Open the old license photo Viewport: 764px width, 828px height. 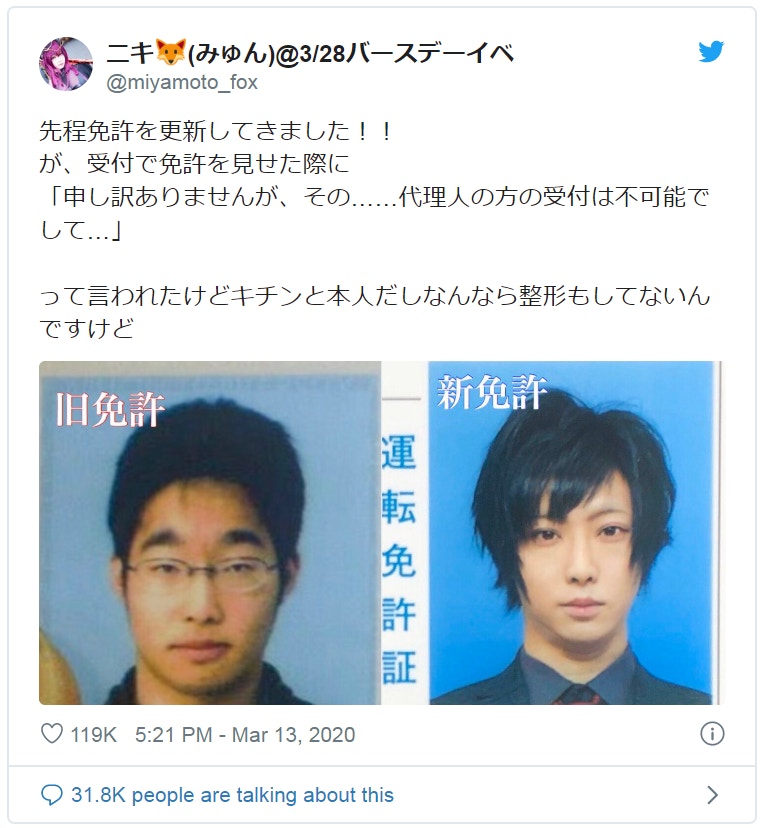210,533
